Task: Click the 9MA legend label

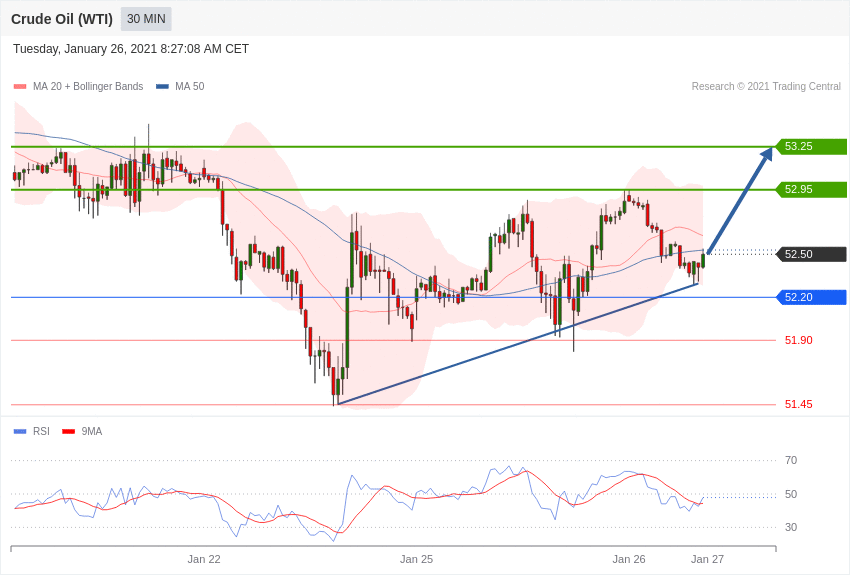Action: [x=92, y=431]
